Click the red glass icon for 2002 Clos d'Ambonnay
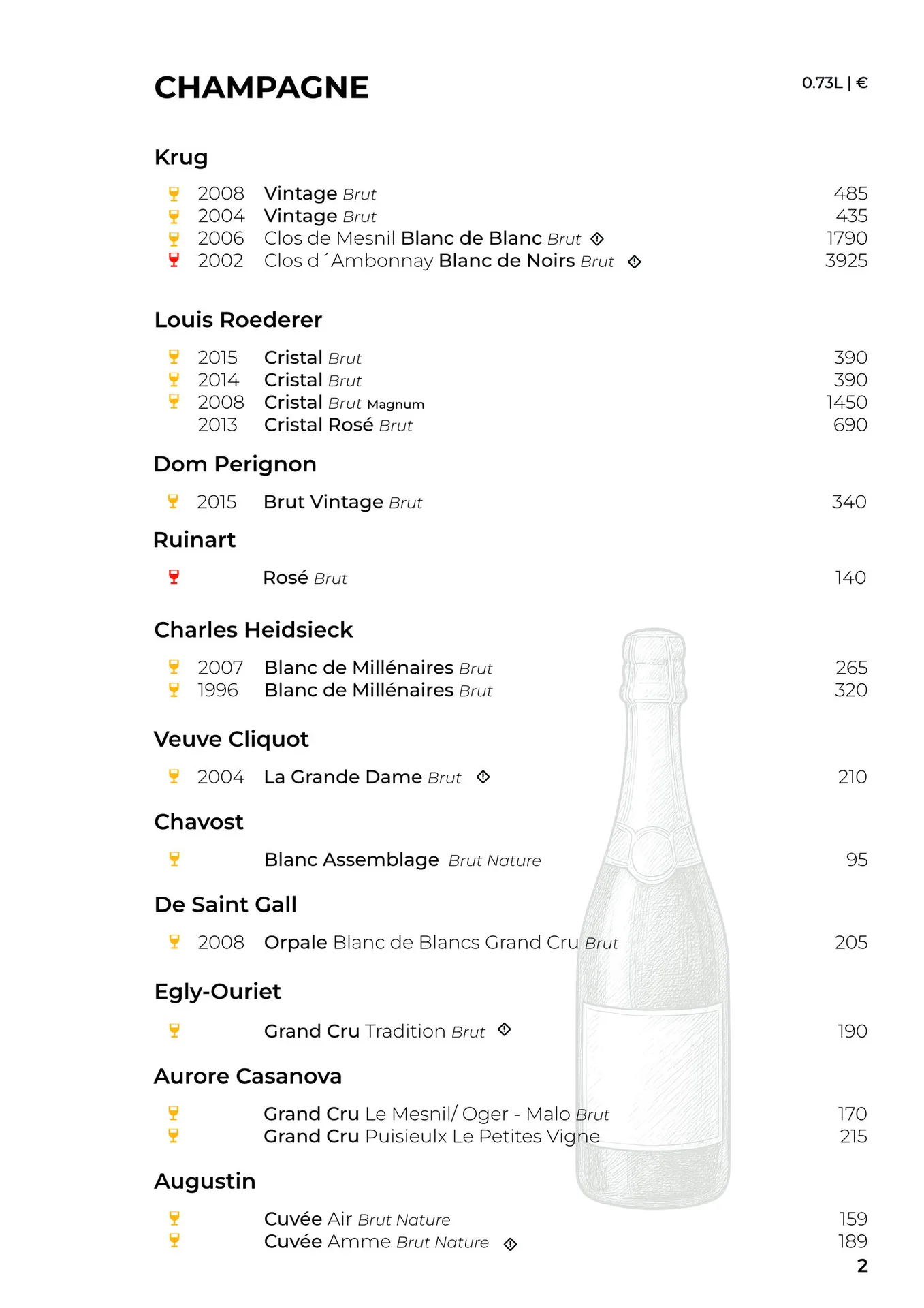The height and width of the screenshot is (1308, 924). (174, 260)
